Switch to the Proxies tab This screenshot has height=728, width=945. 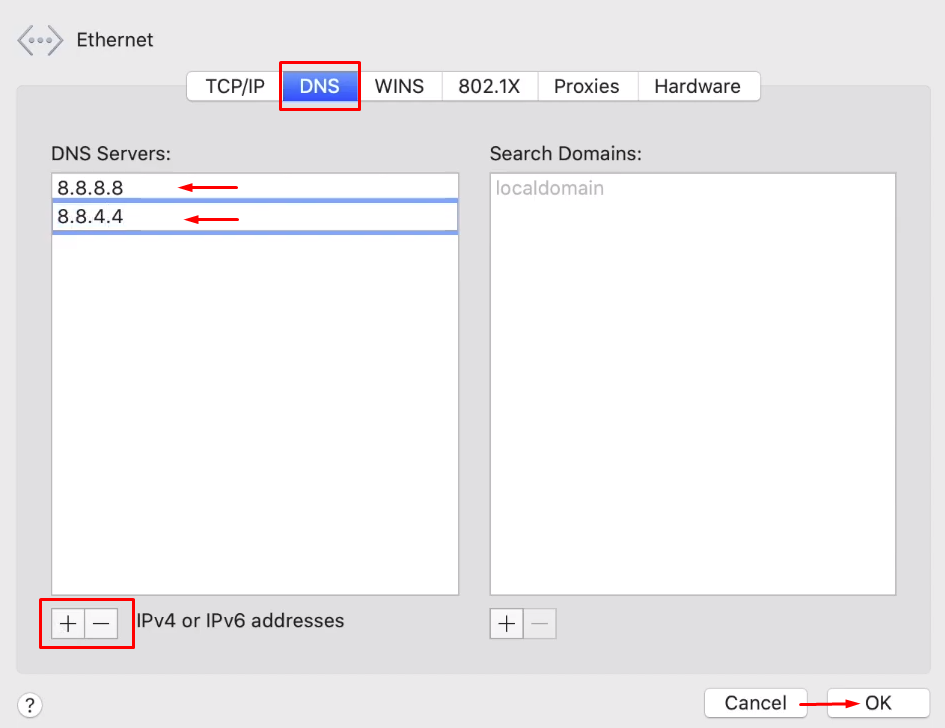pos(587,86)
